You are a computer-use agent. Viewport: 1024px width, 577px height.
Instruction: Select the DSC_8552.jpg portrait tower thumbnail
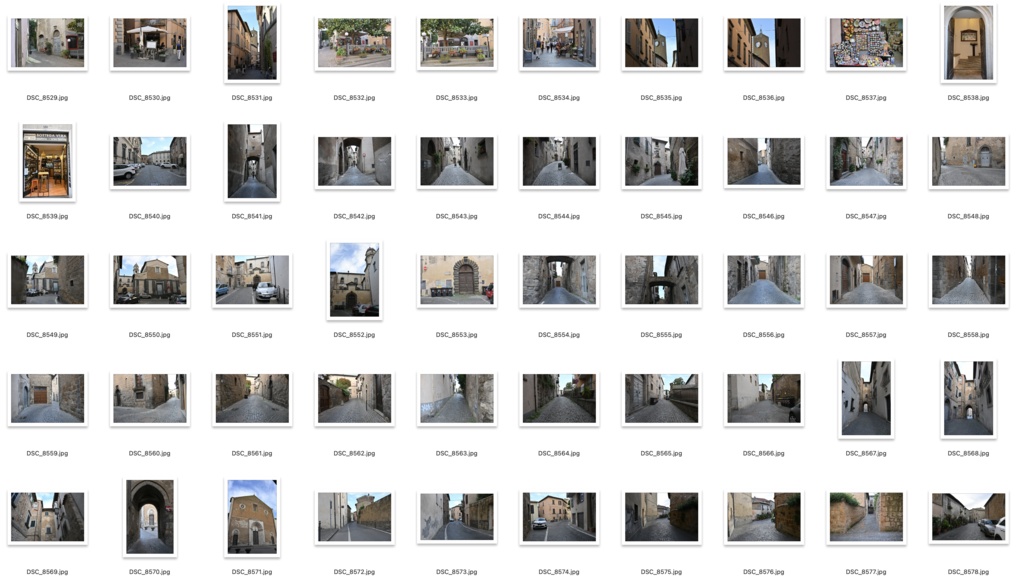tap(355, 280)
